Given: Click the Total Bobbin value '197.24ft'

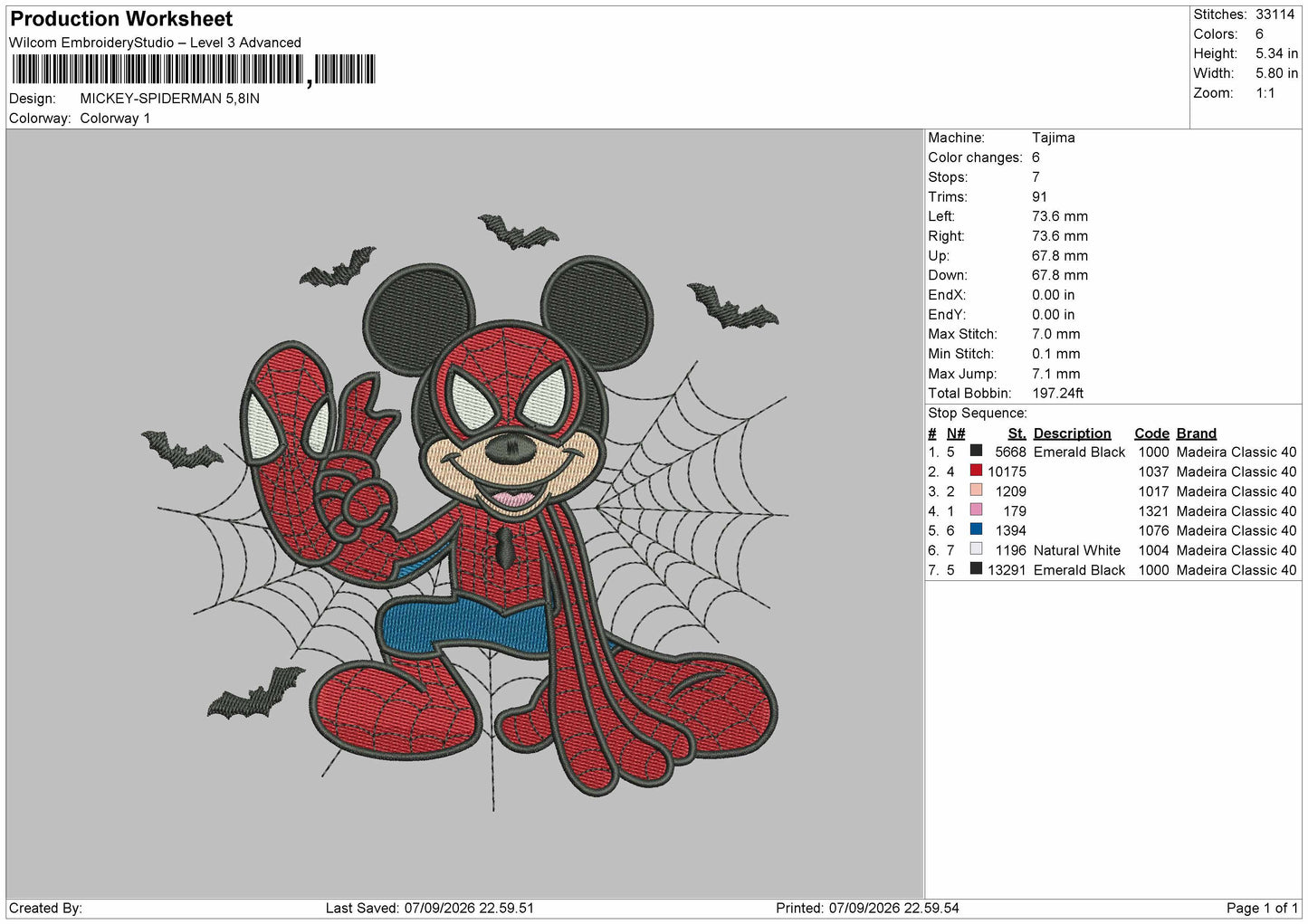Looking at the screenshot, I should pyautogui.click(x=1057, y=394).
